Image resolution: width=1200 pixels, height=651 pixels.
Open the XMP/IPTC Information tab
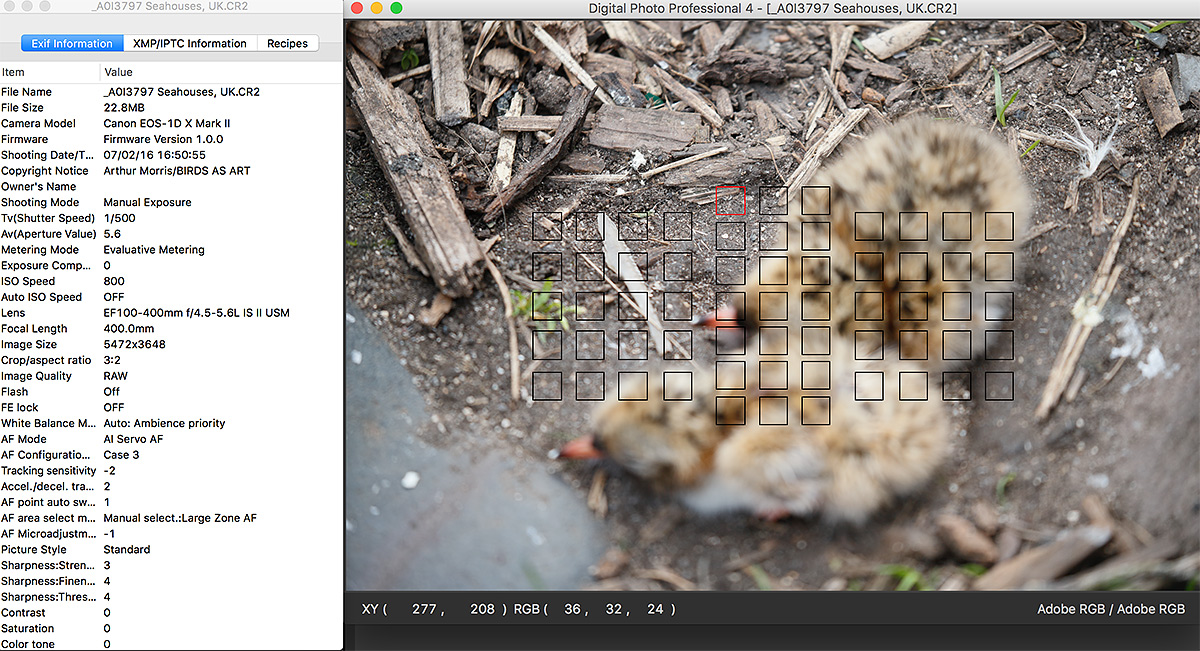tap(190, 43)
